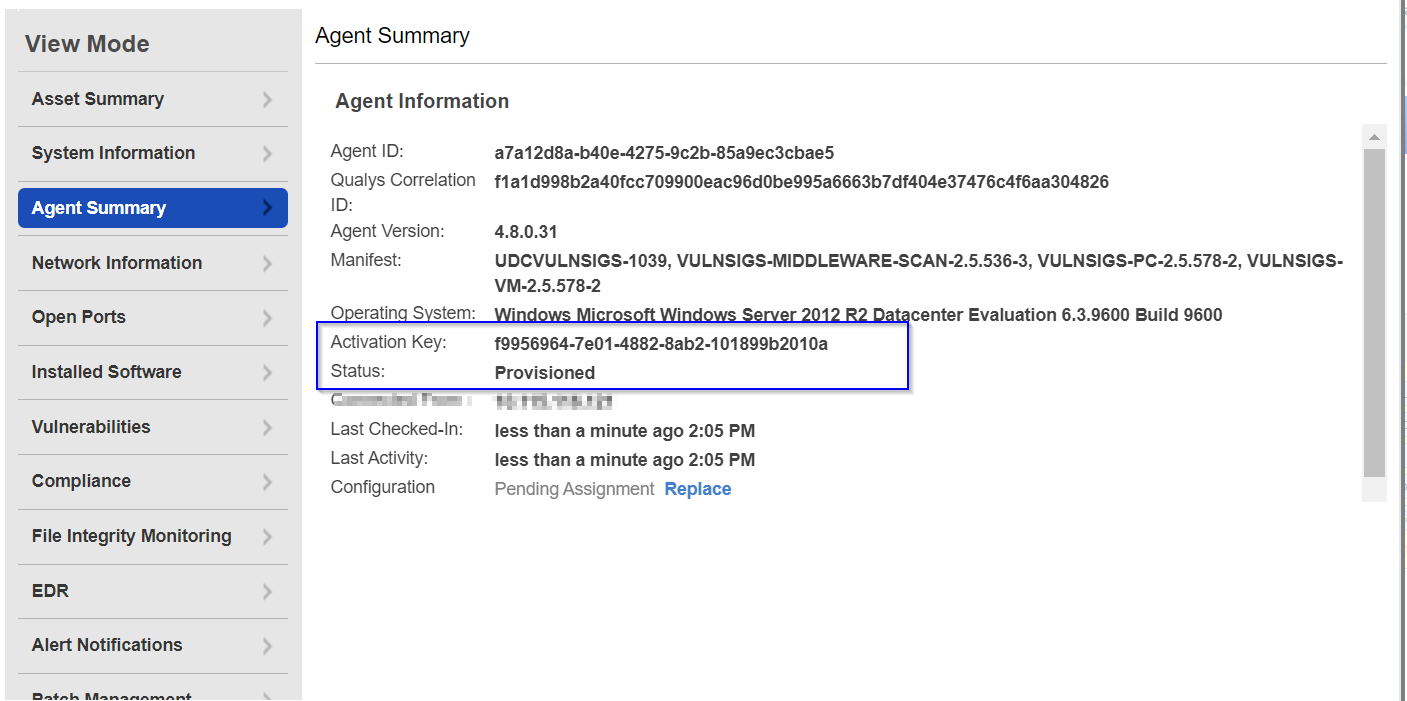Expand Alert Notifications via its chevron

point(267,646)
